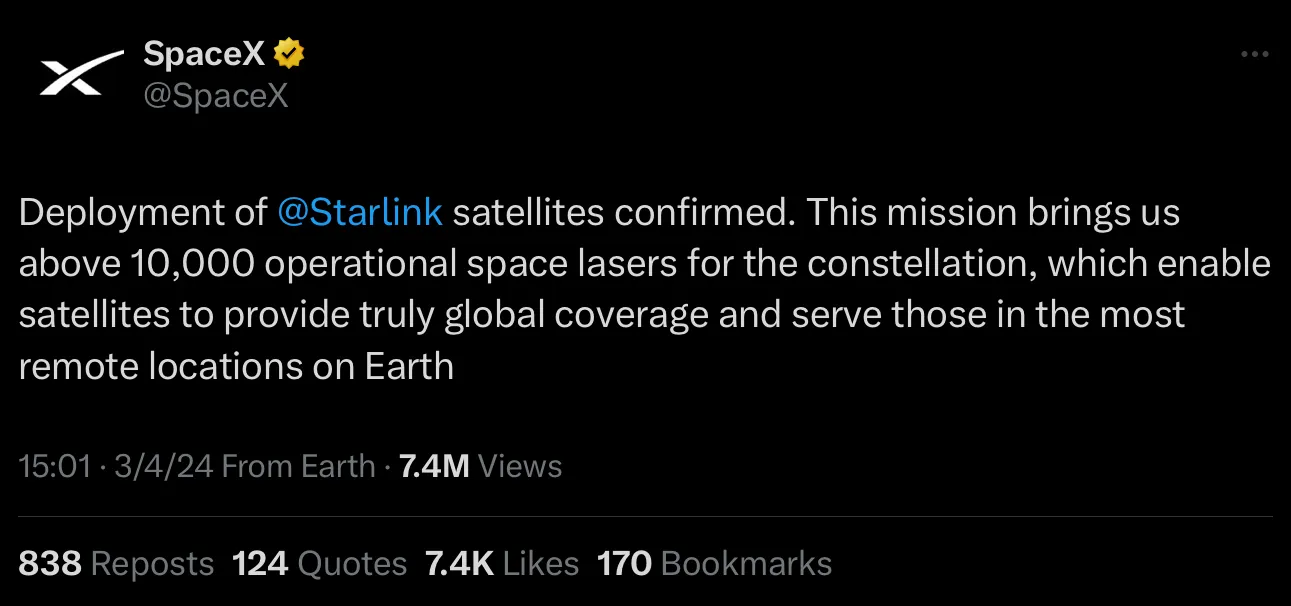Show the 7.4K Likes list
The height and width of the screenshot is (606, 1291).
tap(502, 563)
